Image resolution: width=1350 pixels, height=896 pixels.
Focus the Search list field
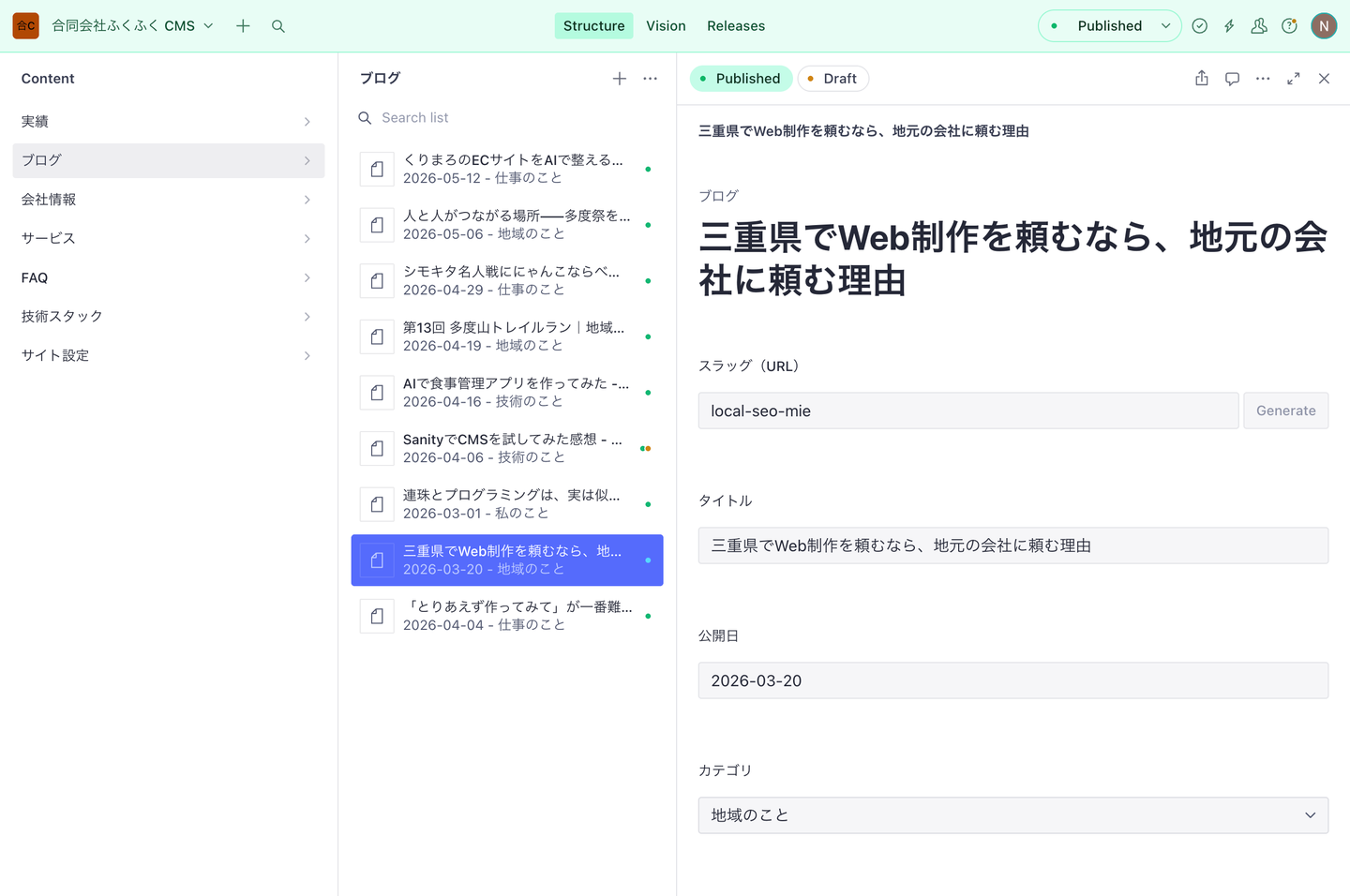click(x=507, y=118)
